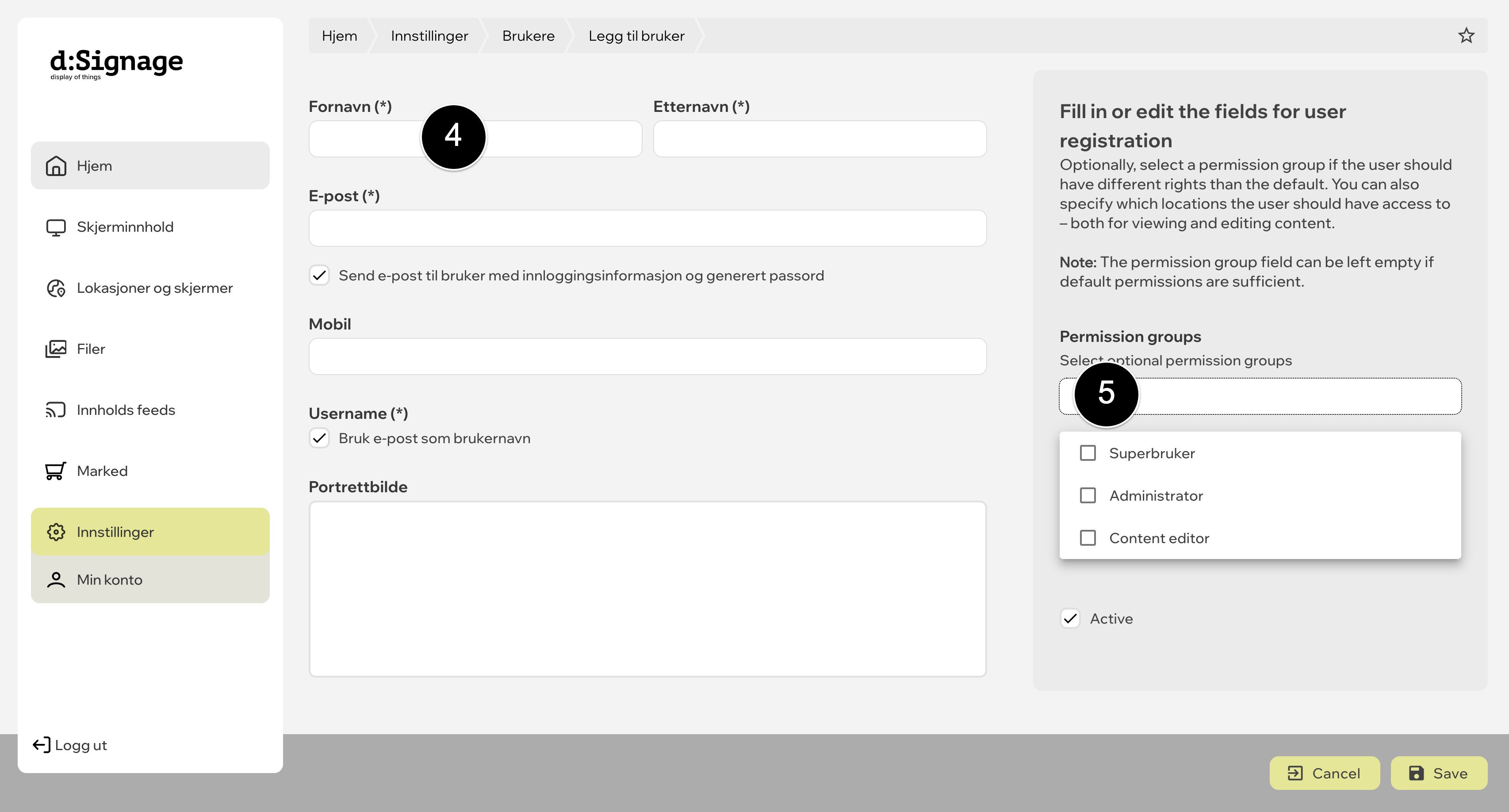Click the exit icon on Cancel
This screenshot has height=812, width=1509.
(1295, 774)
